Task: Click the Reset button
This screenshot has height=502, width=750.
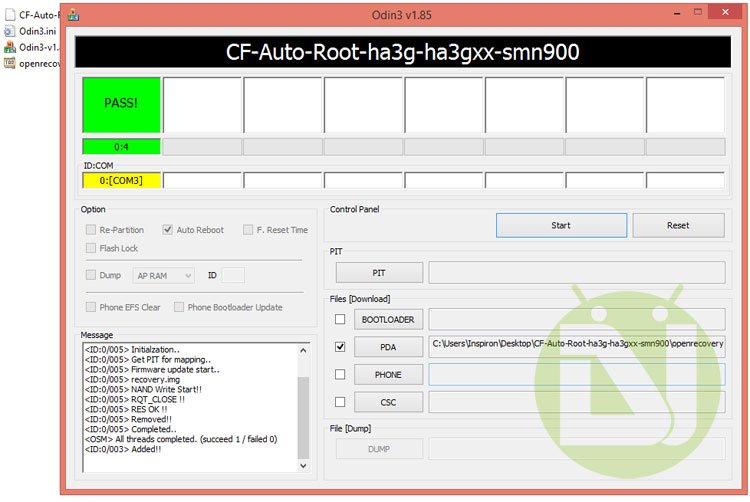Action: coord(678,225)
